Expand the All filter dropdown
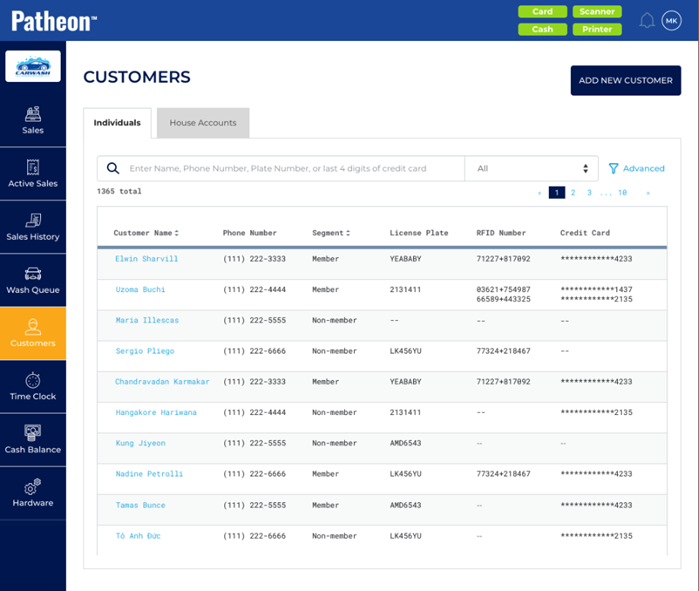 [x=532, y=169]
